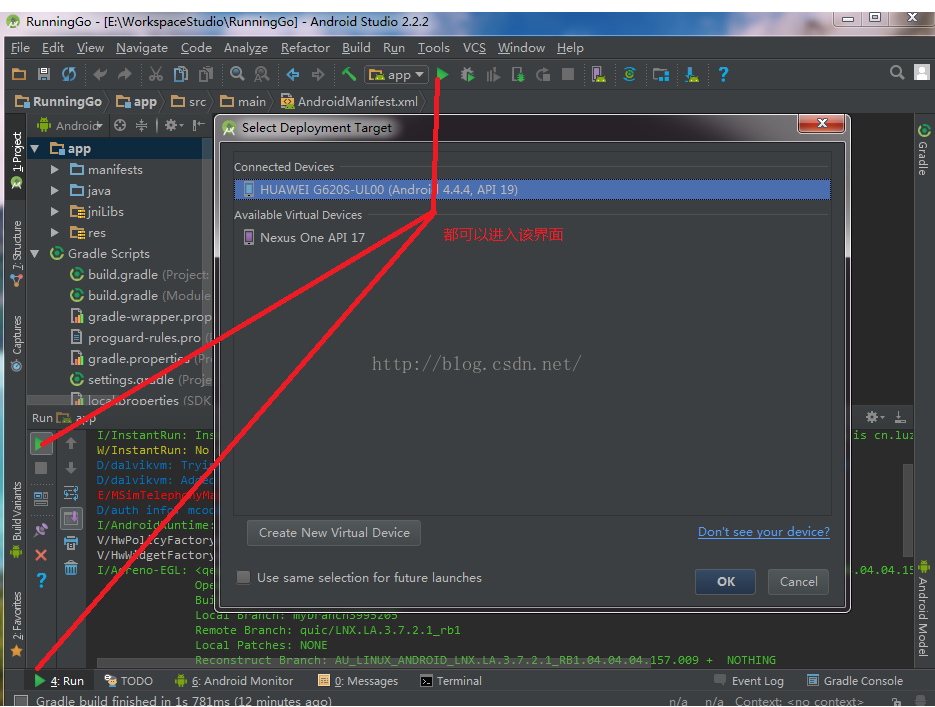Click the Cancel button in dialog
935x707 pixels.
[798, 581]
